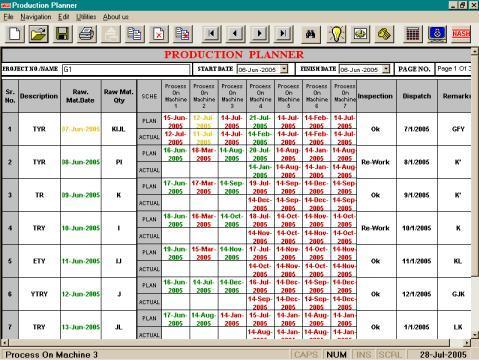Screen dimensions: 479x360
Task: Open the Navigation menu
Action: click(36, 17)
